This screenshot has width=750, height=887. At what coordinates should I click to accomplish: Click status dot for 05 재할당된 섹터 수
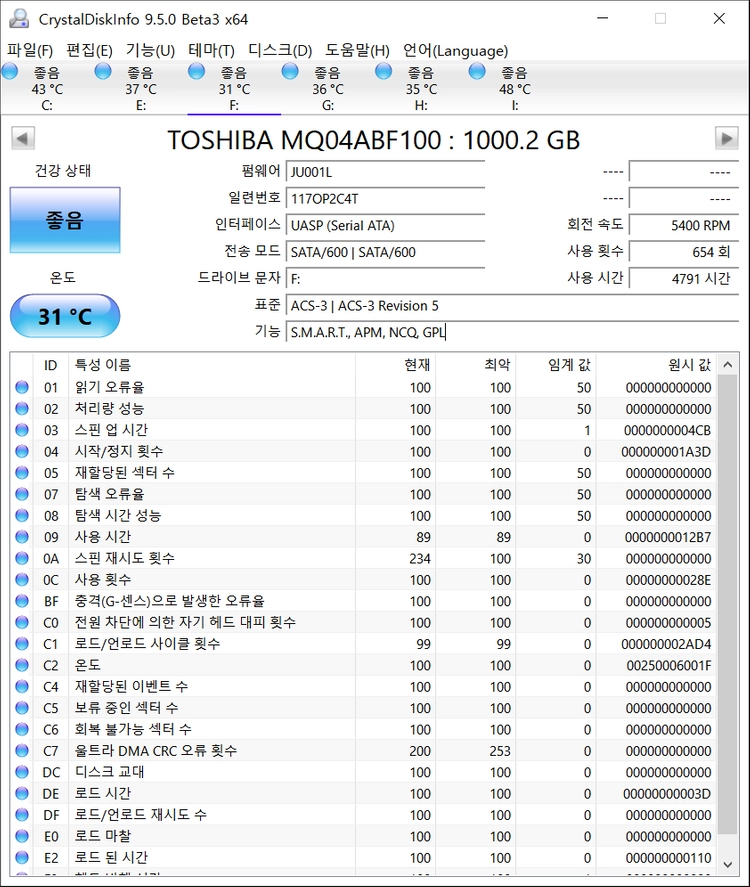click(21, 472)
